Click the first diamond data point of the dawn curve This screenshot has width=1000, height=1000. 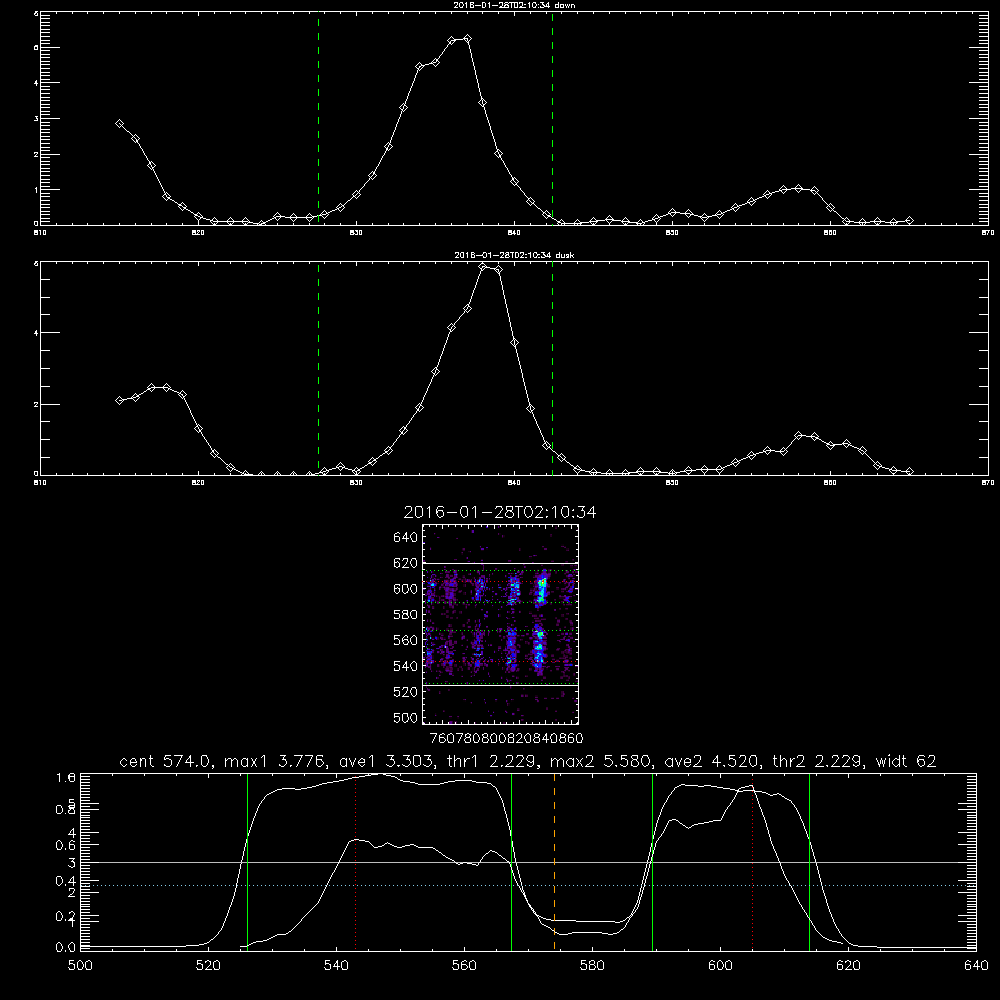(119, 123)
